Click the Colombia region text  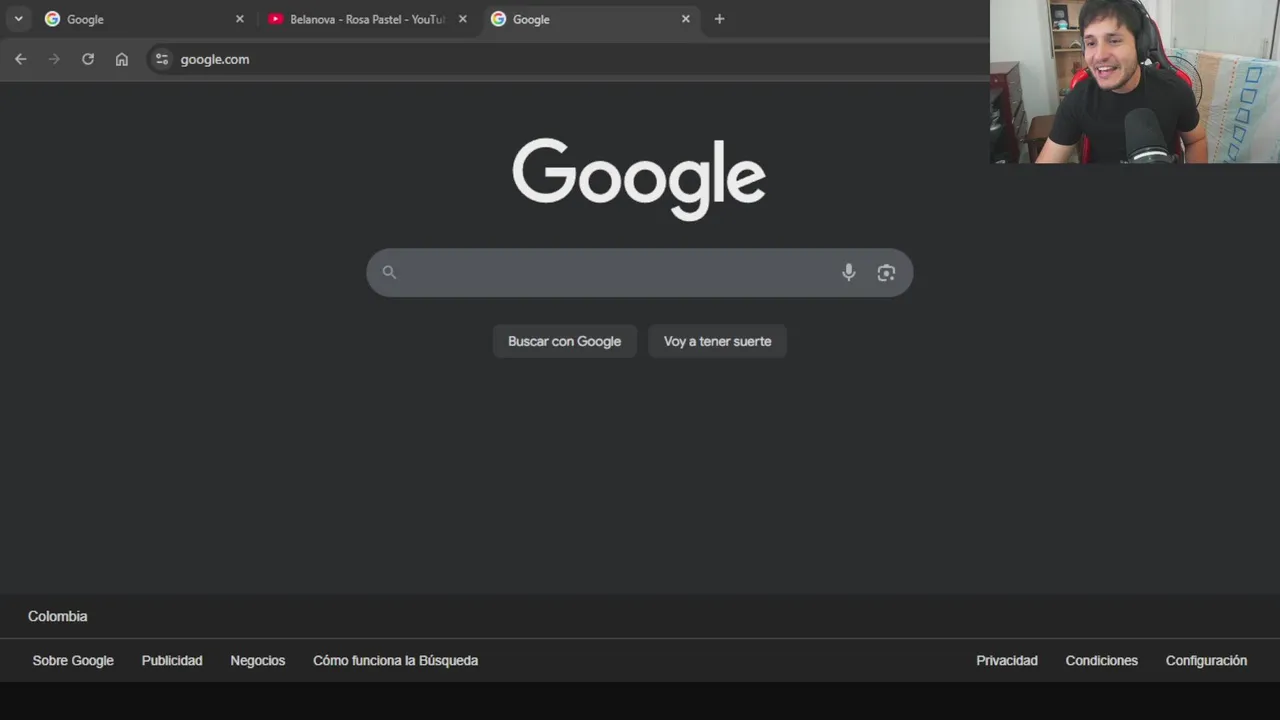58,616
